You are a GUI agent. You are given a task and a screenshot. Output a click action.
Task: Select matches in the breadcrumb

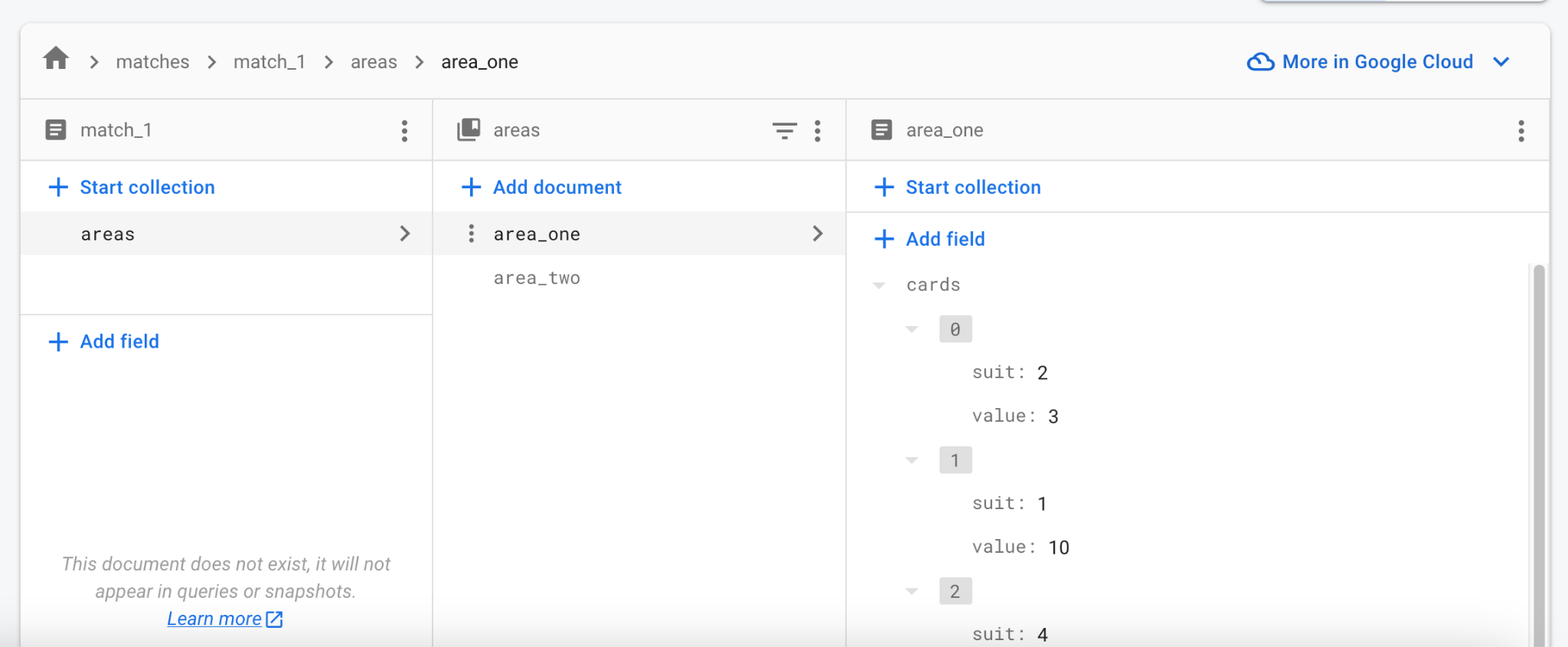(x=152, y=61)
